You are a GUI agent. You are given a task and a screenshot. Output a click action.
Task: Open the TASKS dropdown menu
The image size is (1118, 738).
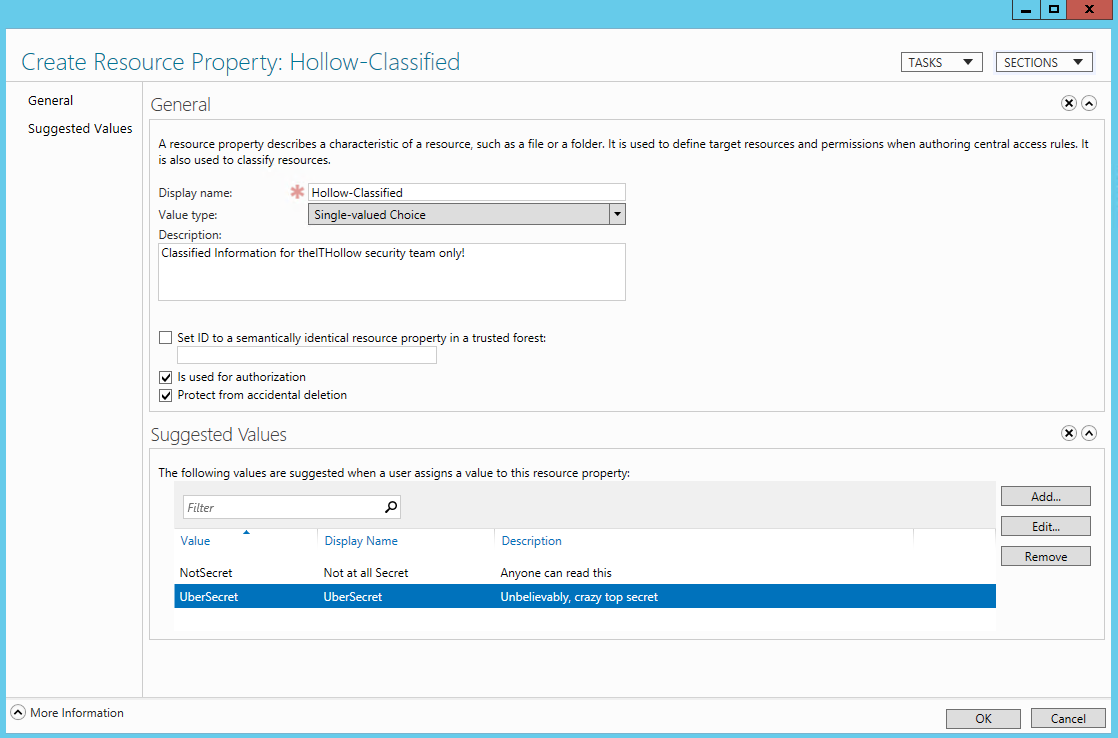coord(941,62)
